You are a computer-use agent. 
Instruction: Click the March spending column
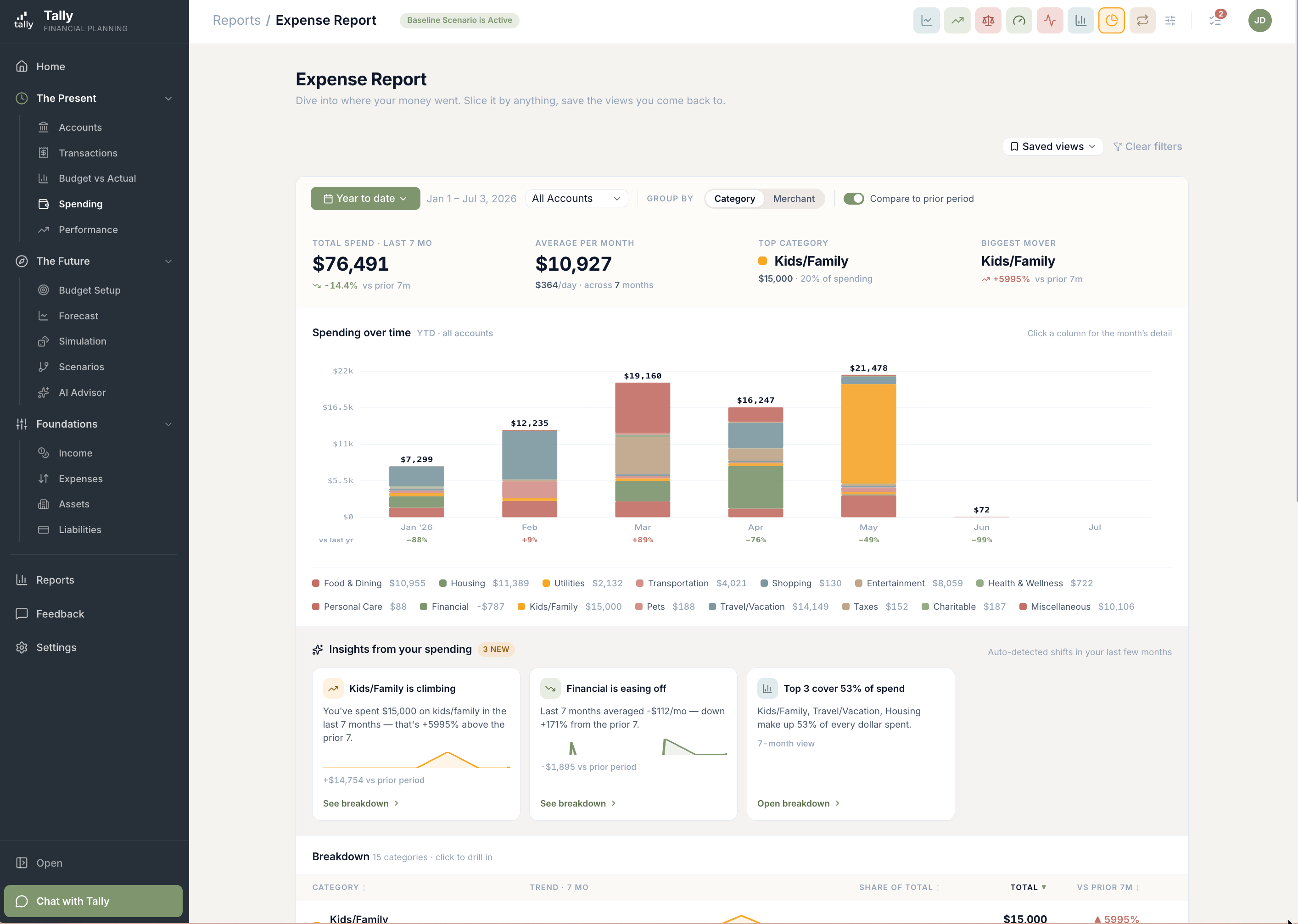tap(643, 450)
